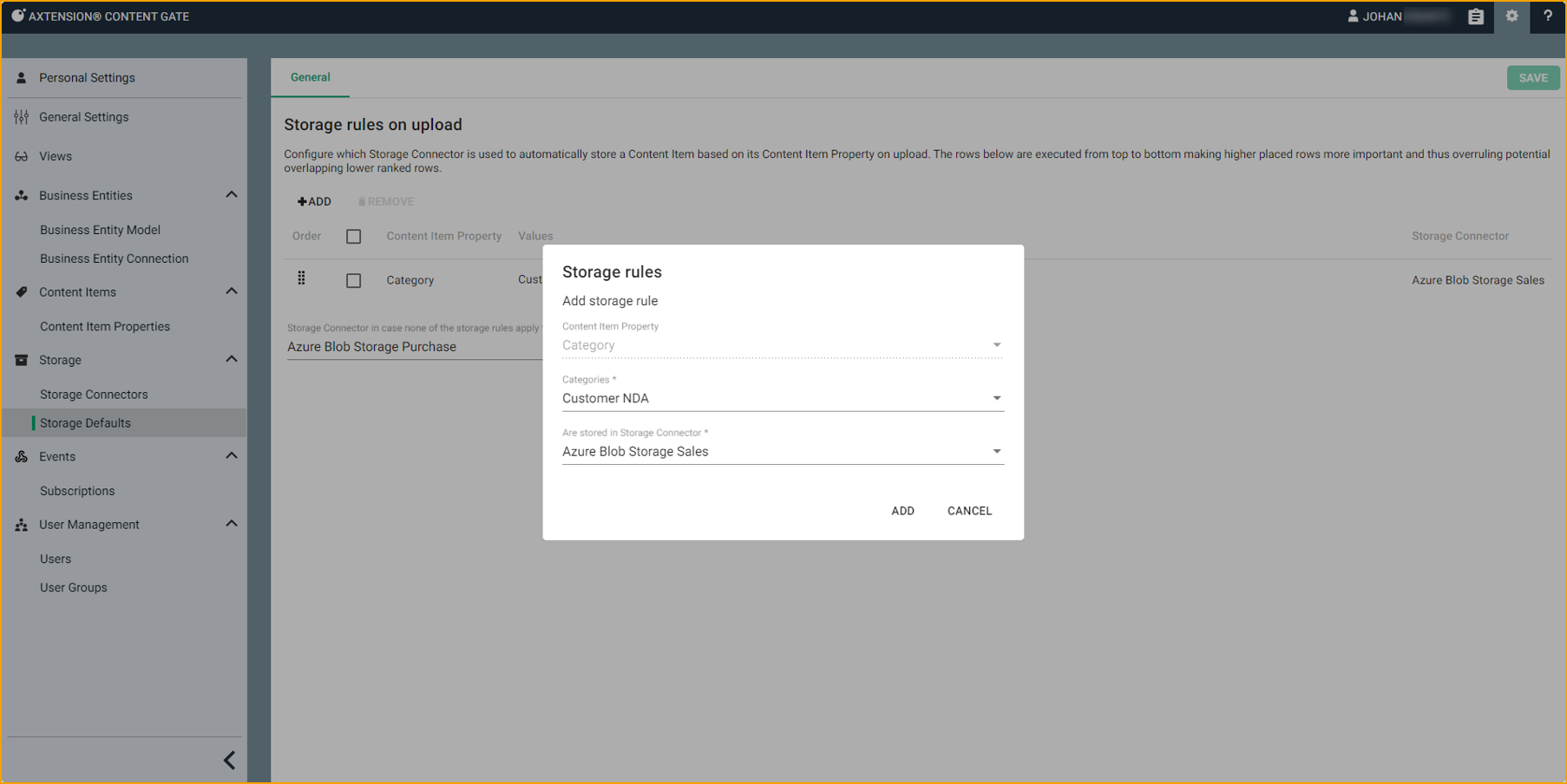Collapse the Storage section chevron
Viewport: 1567px width, 784px height.
pos(232,359)
